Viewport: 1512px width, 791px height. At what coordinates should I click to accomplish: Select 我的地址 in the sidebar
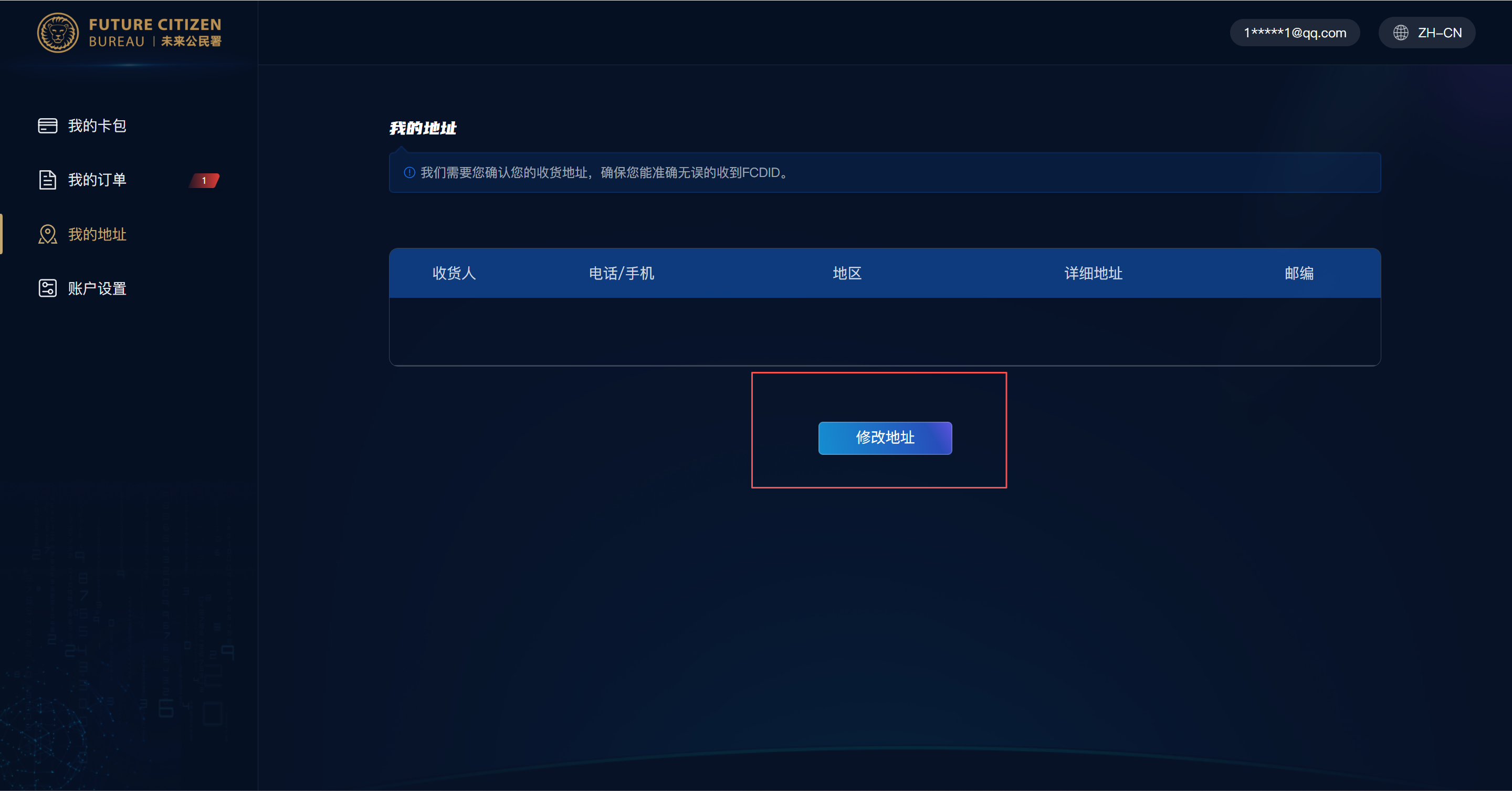(98, 234)
